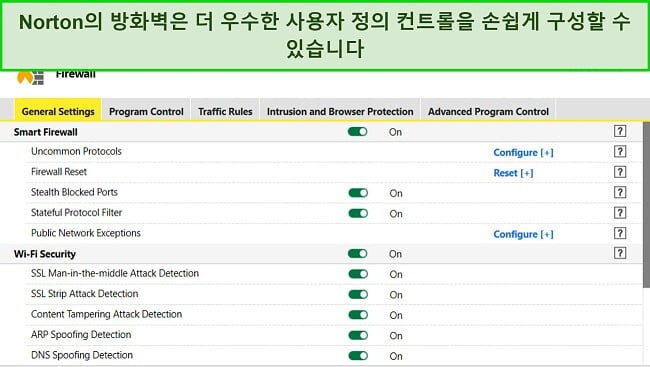Open help for Public Network Exceptions
This screenshot has height=367, width=650.
point(620,233)
